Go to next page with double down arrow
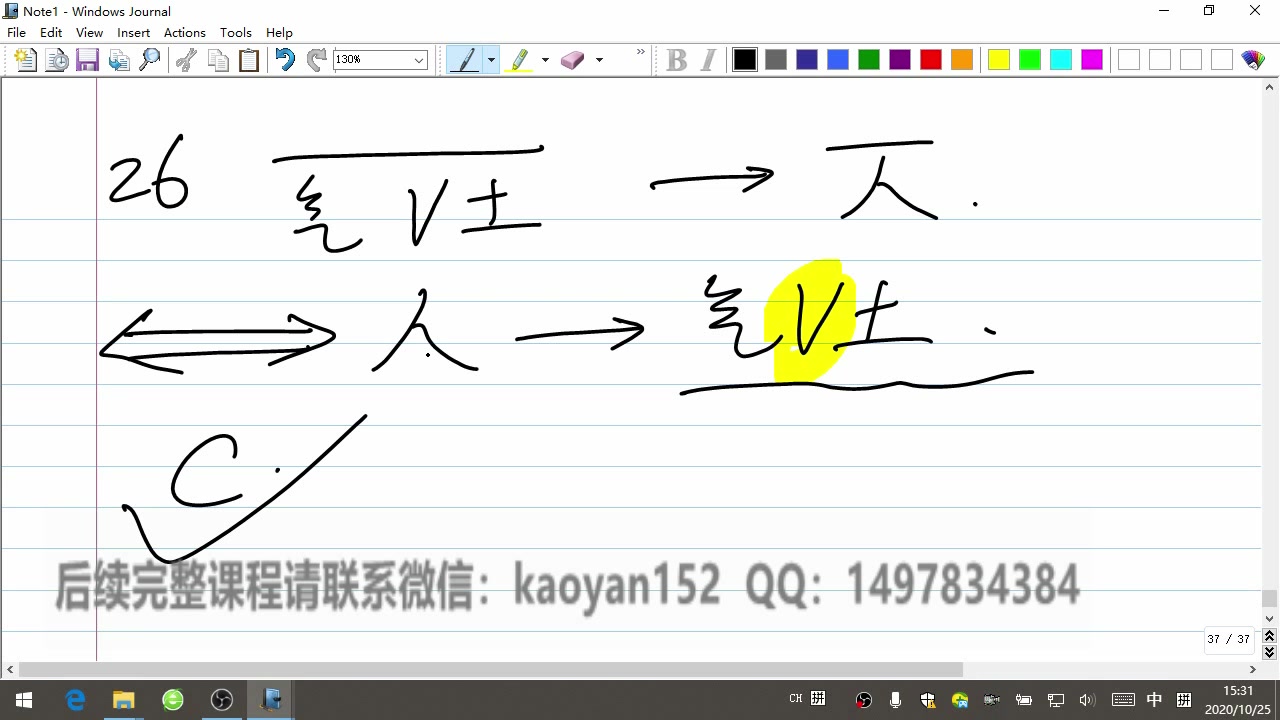Image resolution: width=1280 pixels, height=720 pixels. click(x=1270, y=652)
